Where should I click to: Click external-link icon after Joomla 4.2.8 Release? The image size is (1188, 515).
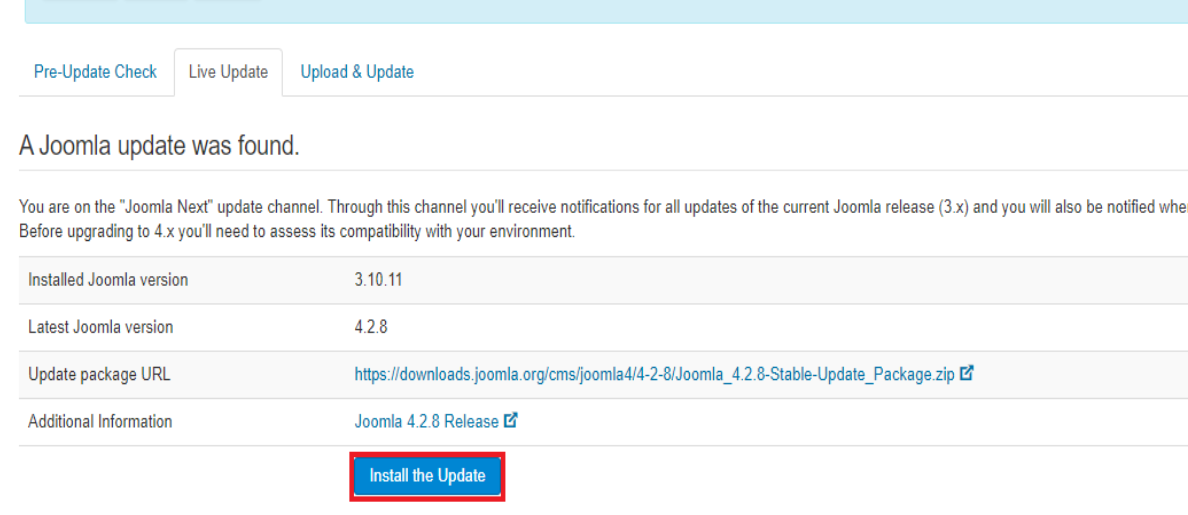[511, 420]
